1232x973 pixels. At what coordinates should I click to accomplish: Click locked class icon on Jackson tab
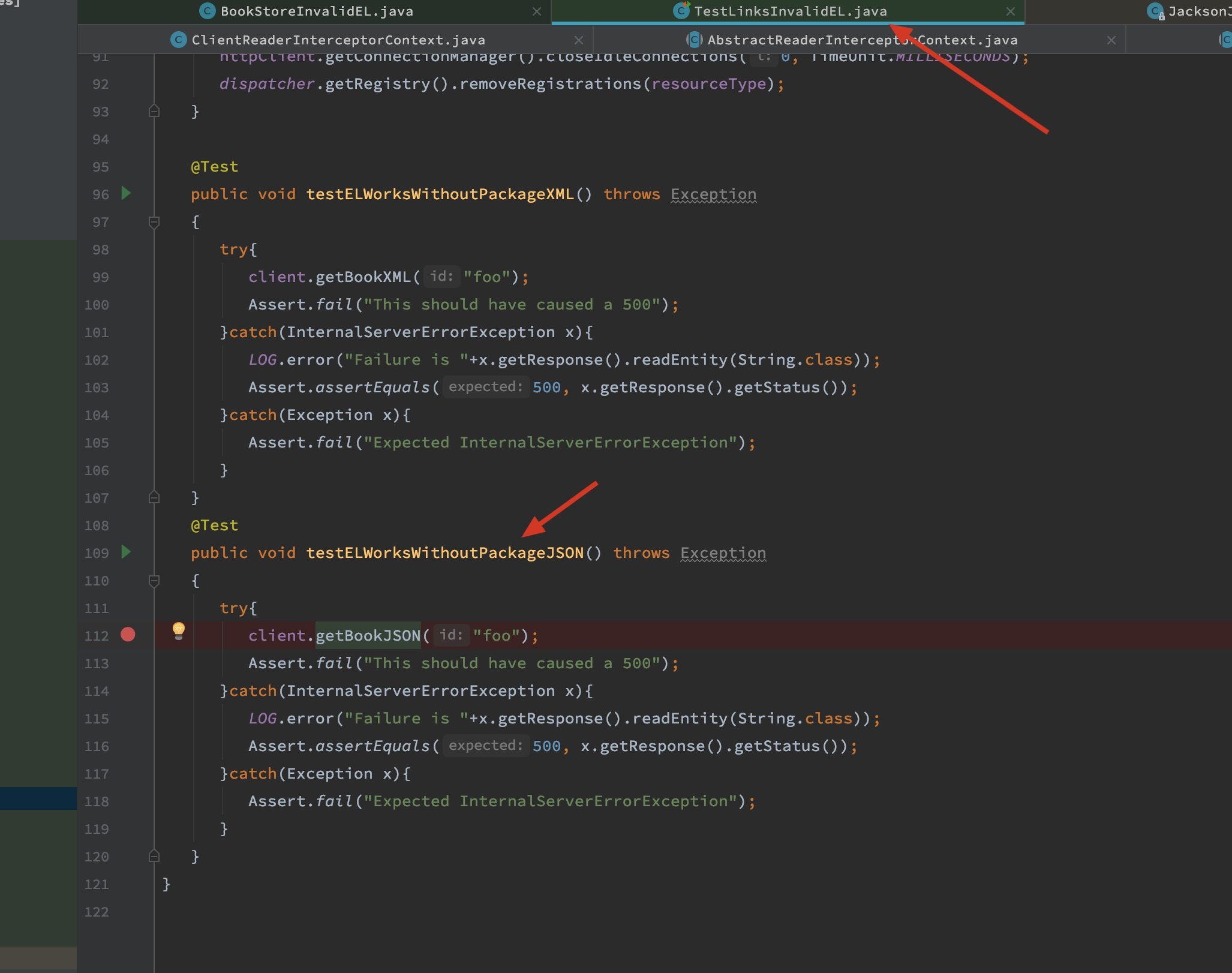tap(1155, 11)
